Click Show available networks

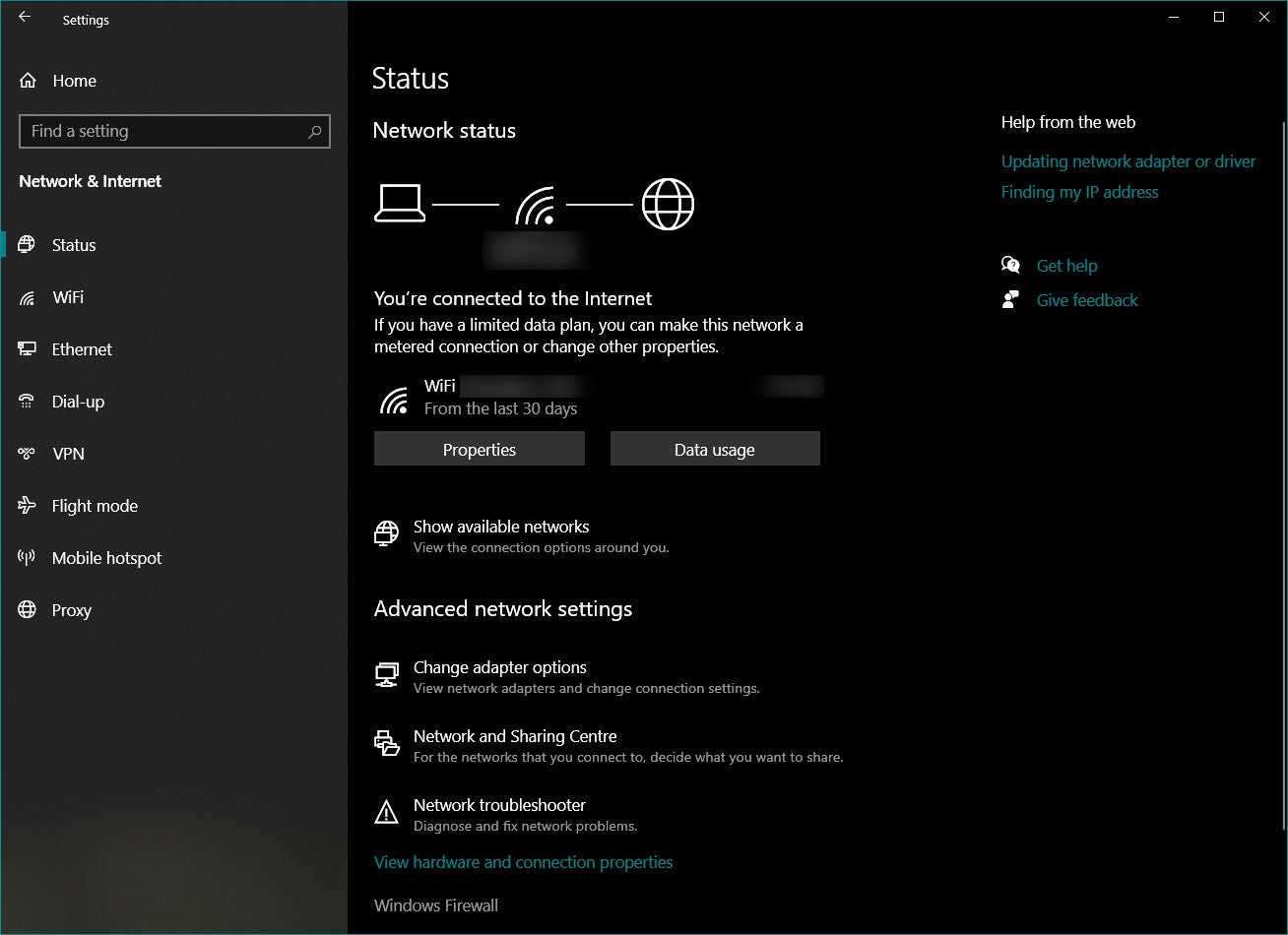[x=501, y=527]
